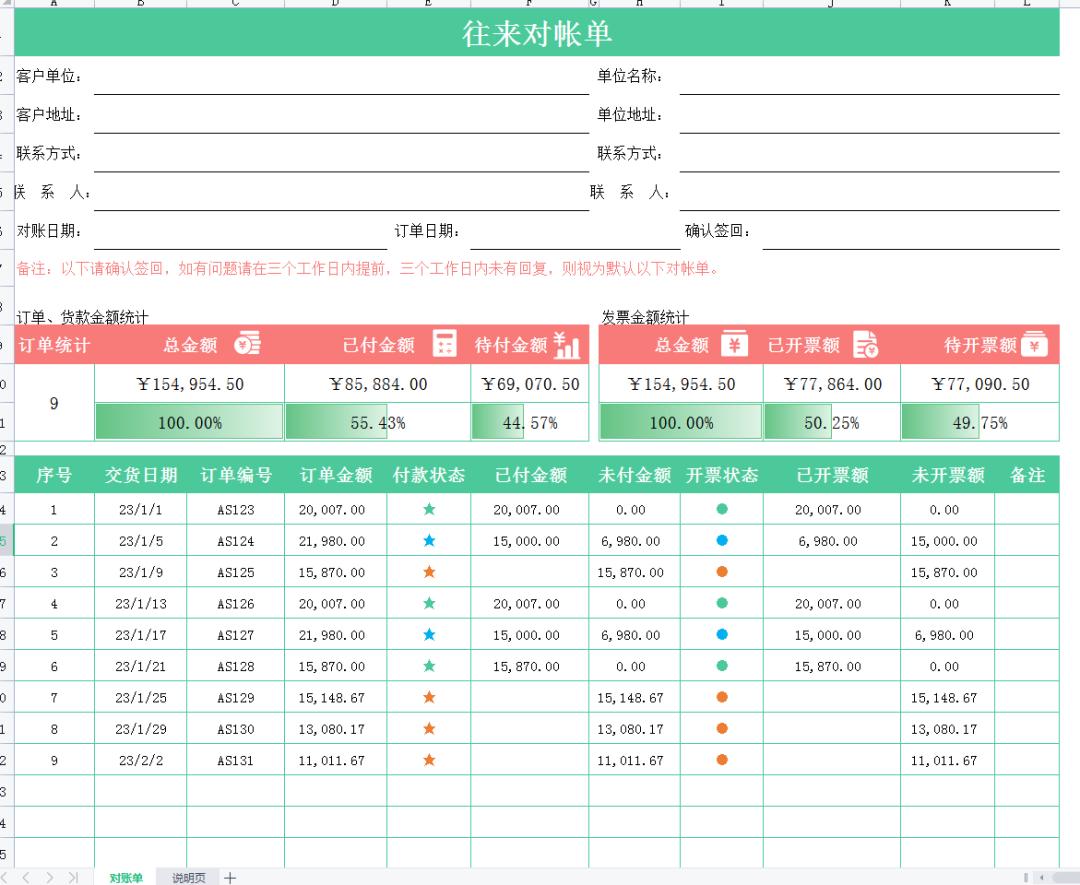Screen dimensions: 1080x885
Task: Click the orange payment star for AS131
Action: pyautogui.click(x=431, y=760)
